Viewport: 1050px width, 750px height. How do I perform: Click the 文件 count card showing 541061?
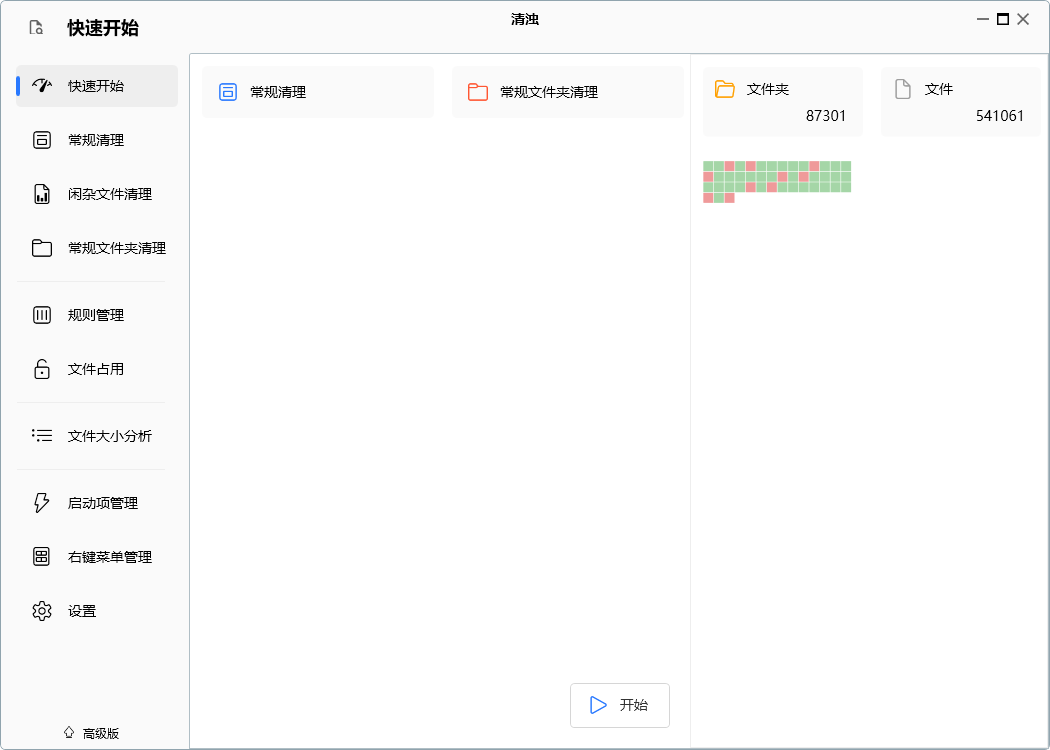click(x=960, y=102)
